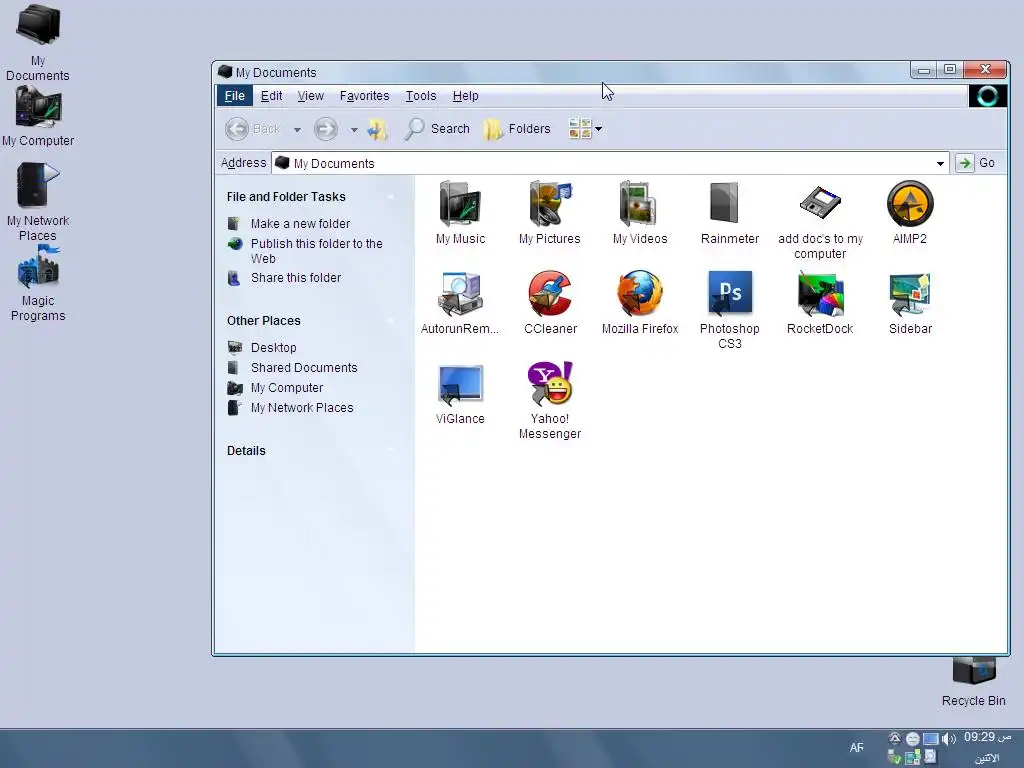The width and height of the screenshot is (1024, 768).
Task: Expand the Address bar dropdown arrow
Action: [x=940, y=163]
